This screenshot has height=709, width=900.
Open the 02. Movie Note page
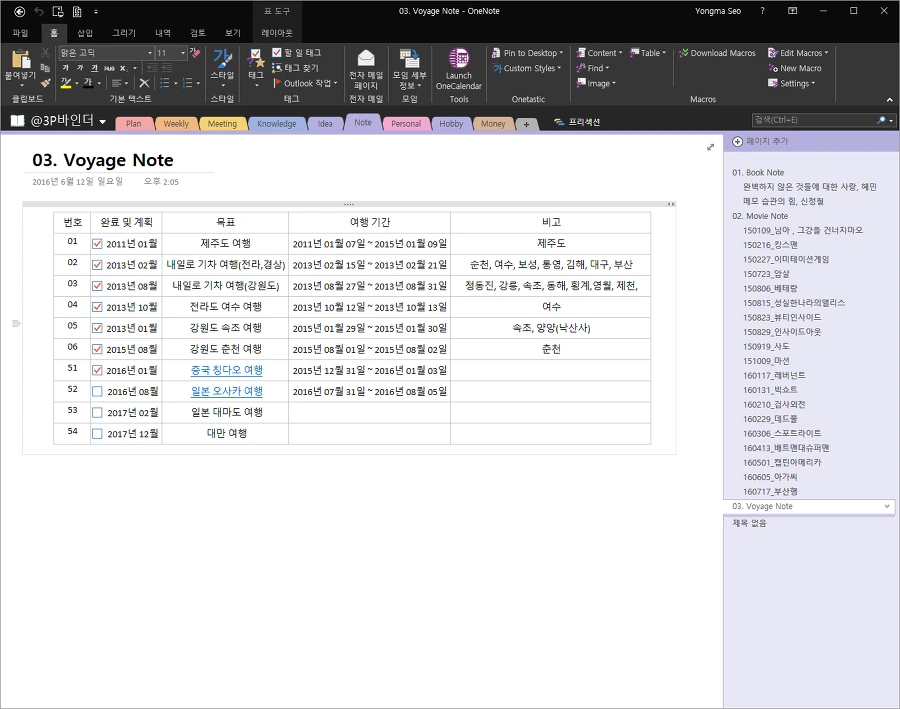coord(760,216)
